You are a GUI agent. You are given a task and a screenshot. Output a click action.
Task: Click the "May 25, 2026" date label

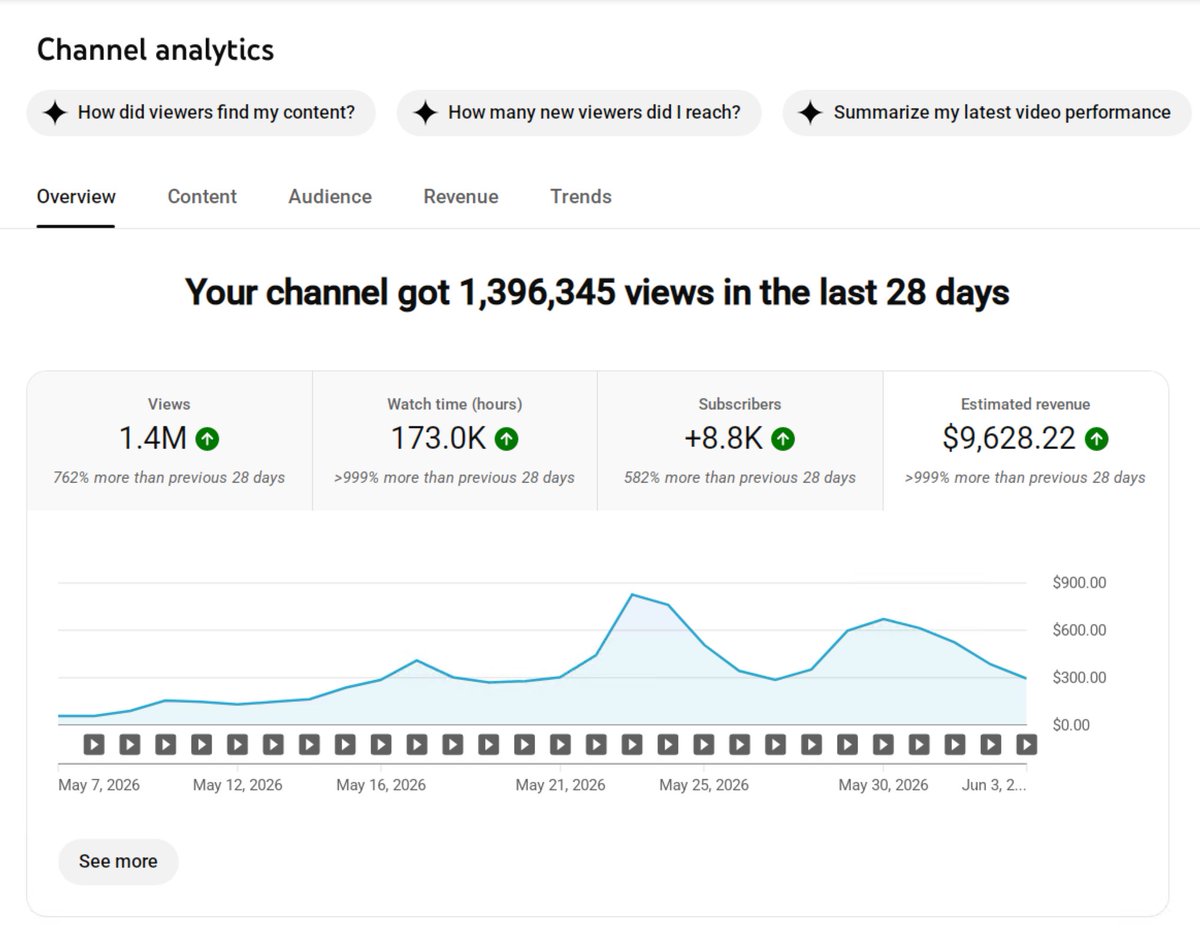click(704, 785)
